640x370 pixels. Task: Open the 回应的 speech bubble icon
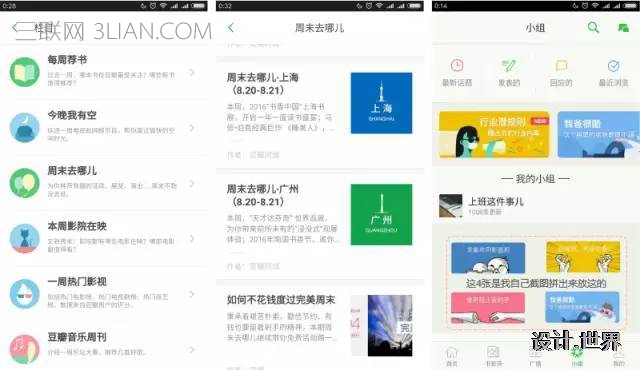[562, 65]
